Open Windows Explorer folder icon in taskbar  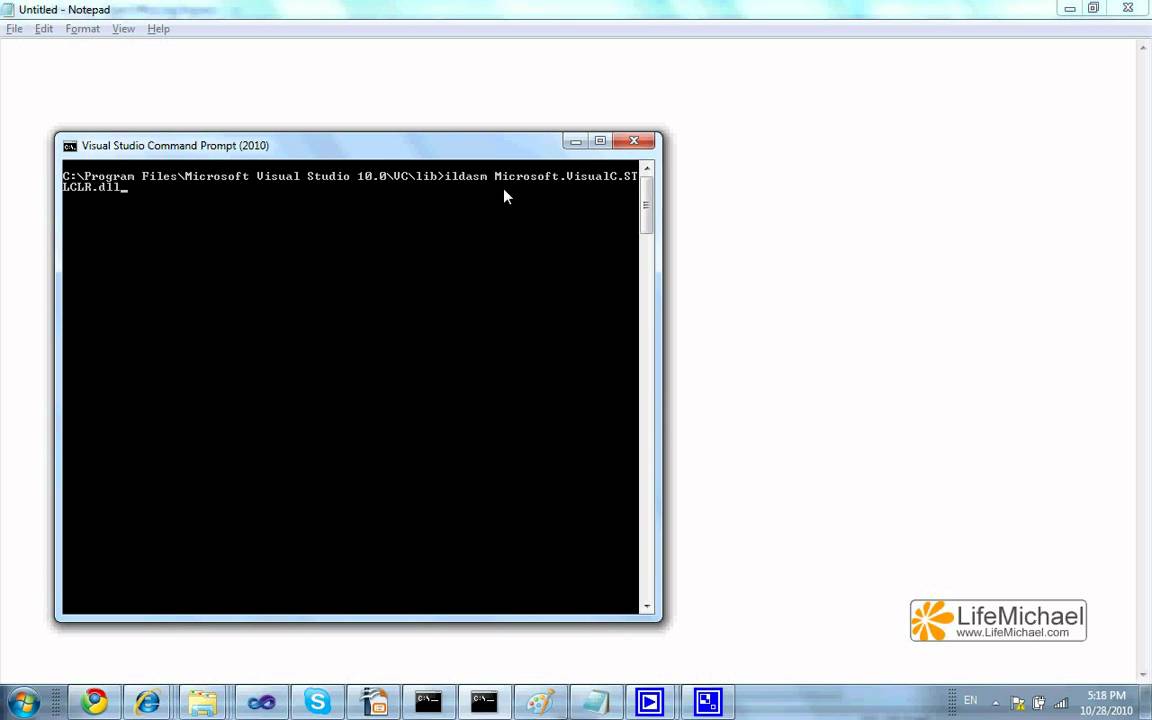203,702
